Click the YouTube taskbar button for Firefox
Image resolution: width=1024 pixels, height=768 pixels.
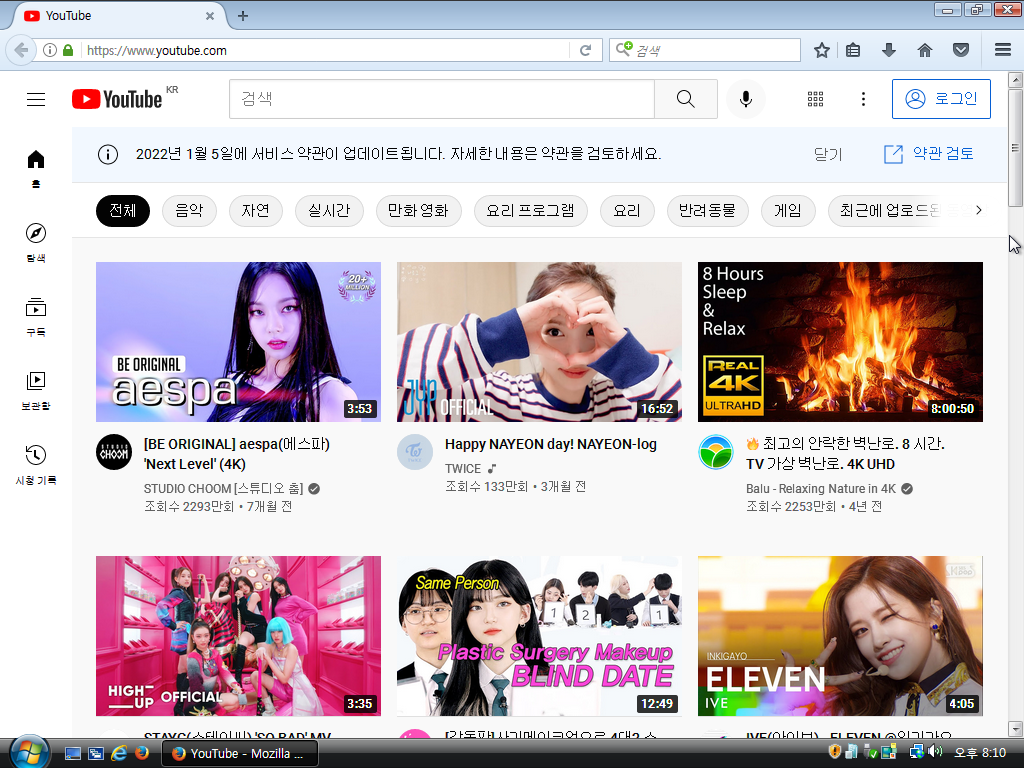pyautogui.click(x=240, y=754)
